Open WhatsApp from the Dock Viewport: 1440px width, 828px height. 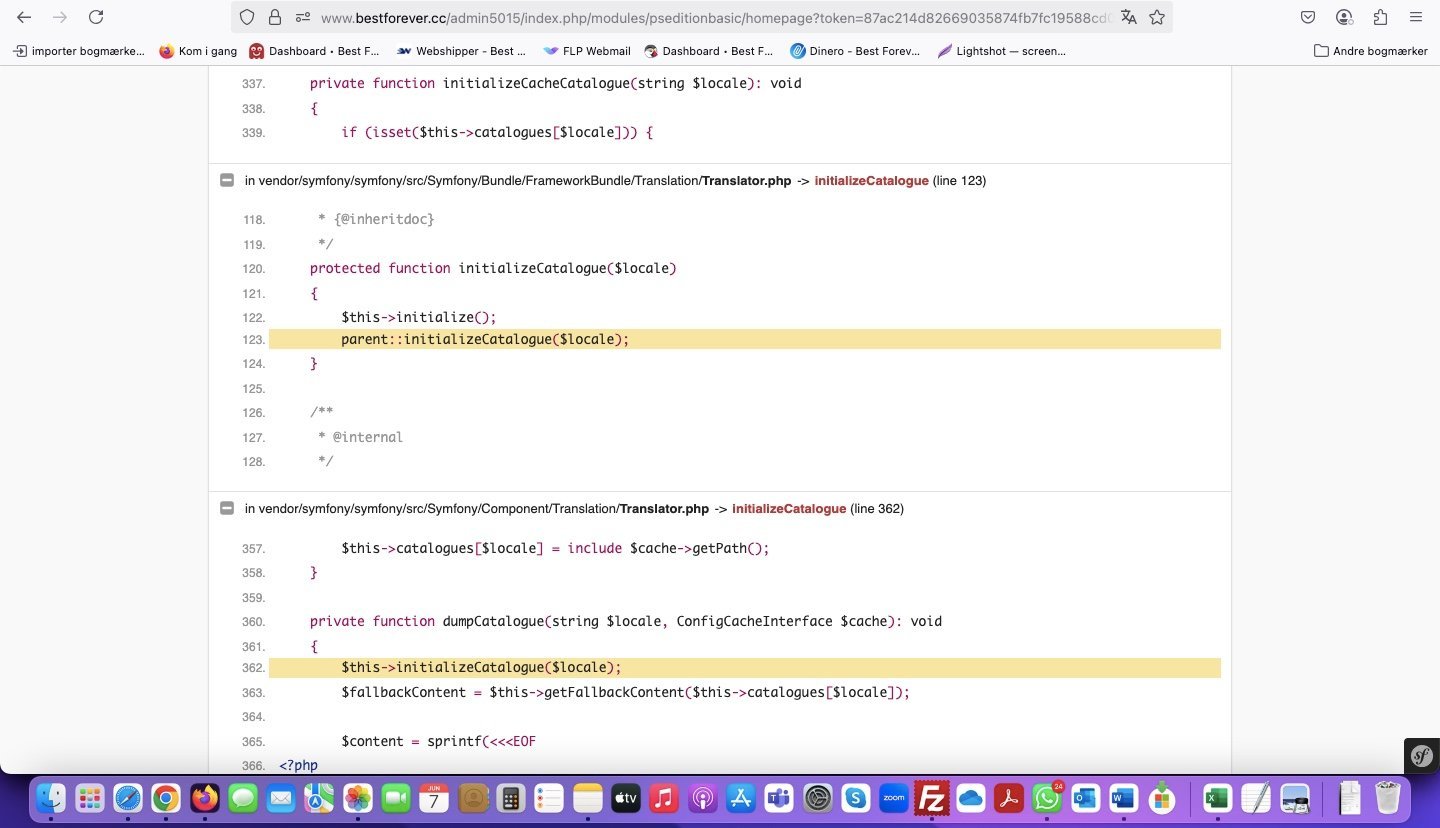pos(1047,798)
